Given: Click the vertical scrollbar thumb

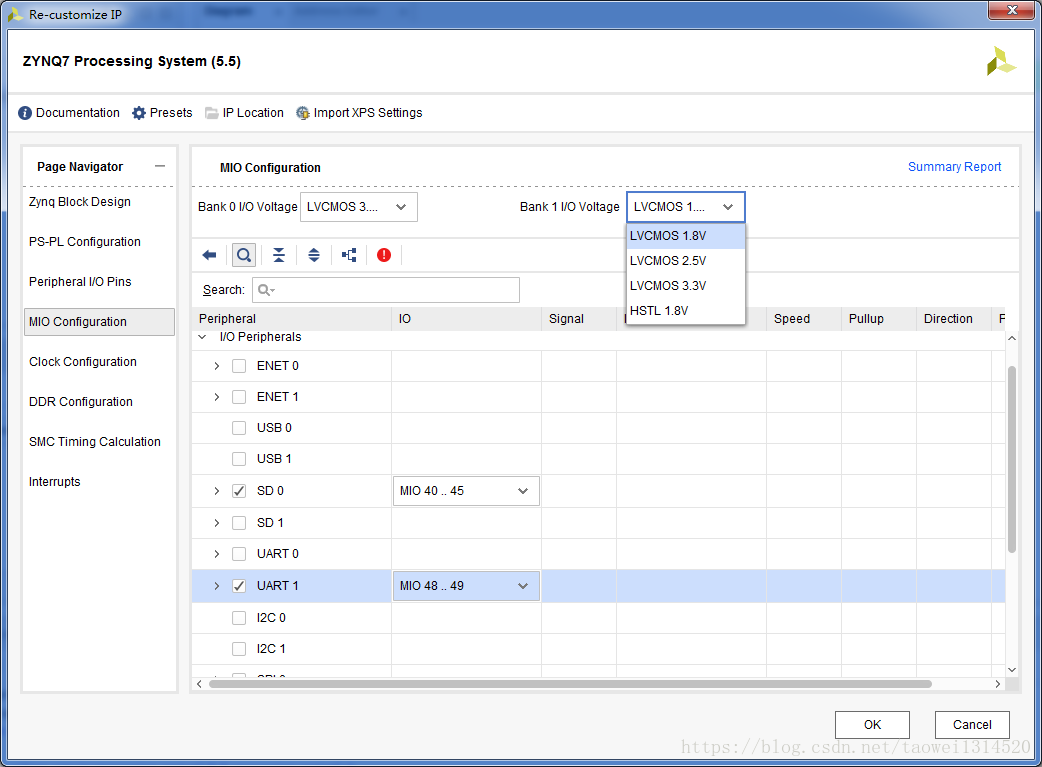Looking at the screenshot, I should (1012, 459).
